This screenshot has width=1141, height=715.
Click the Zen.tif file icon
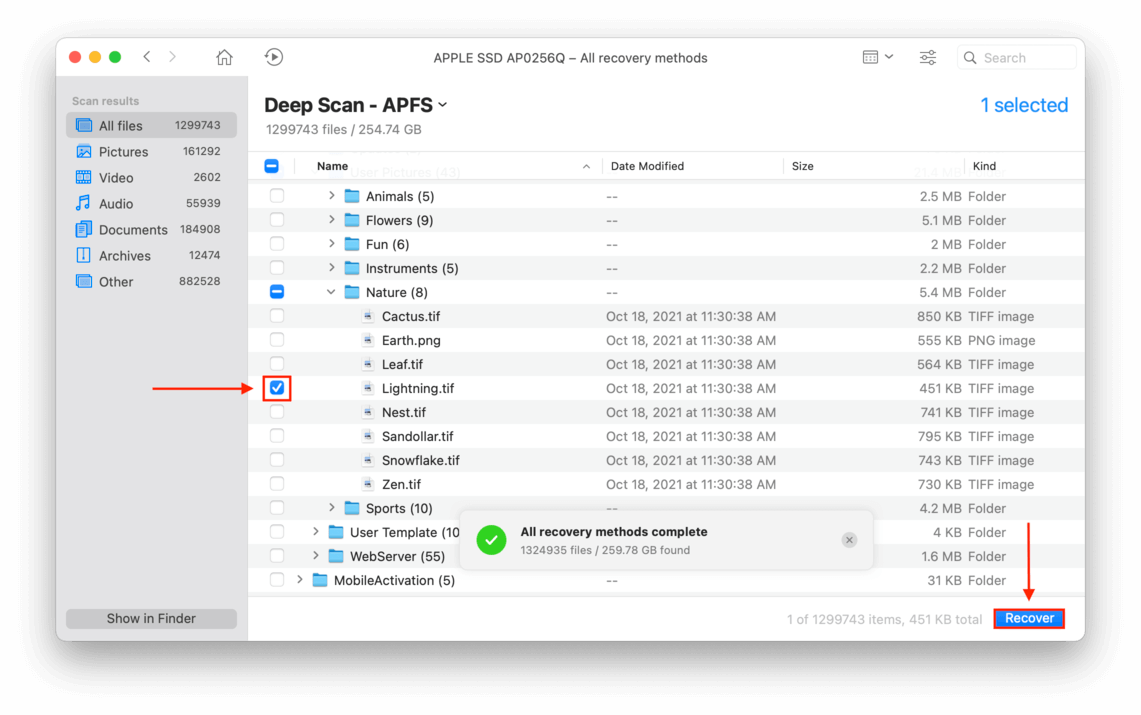[368, 484]
